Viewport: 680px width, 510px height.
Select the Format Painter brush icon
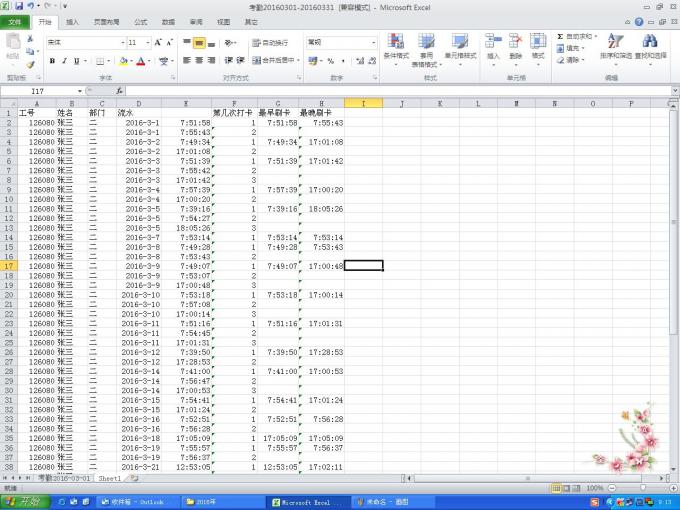[x=30, y=65]
